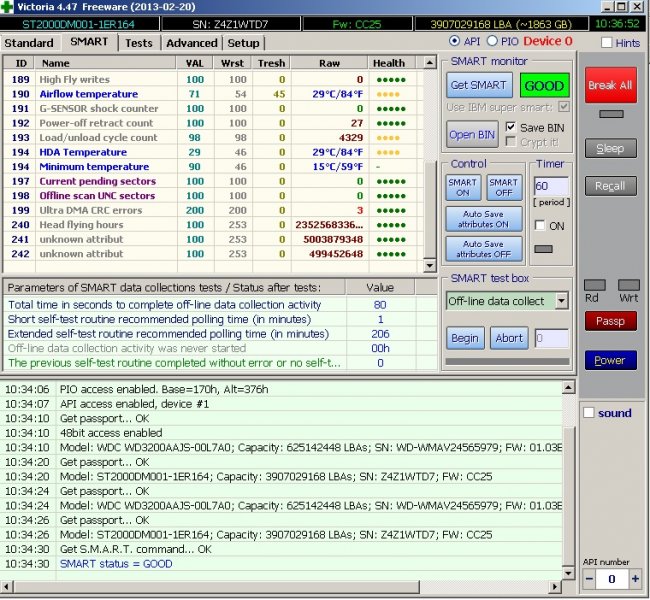Screen dimensions: 650x600
Task: Click the Timer period input field
Action: pyautogui.click(x=551, y=186)
